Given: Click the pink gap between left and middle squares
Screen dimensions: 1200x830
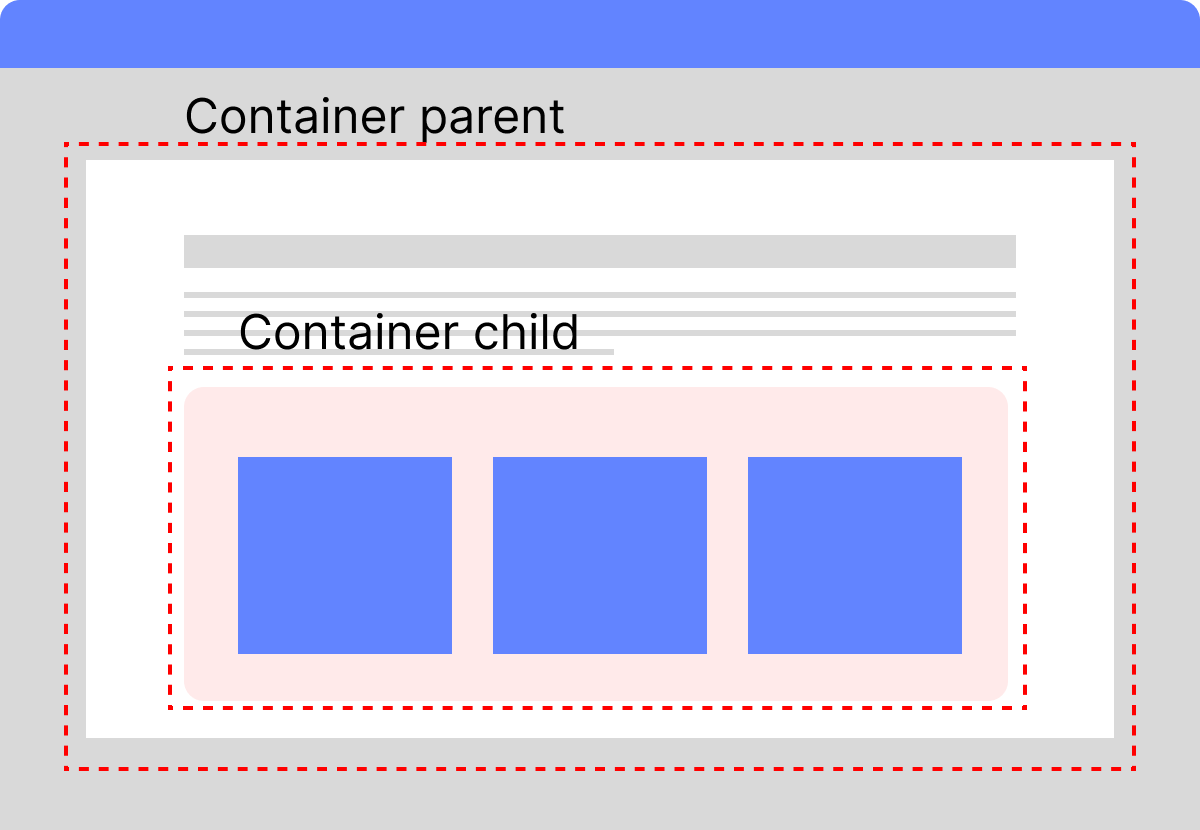Looking at the screenshot, I should point(472,555).
